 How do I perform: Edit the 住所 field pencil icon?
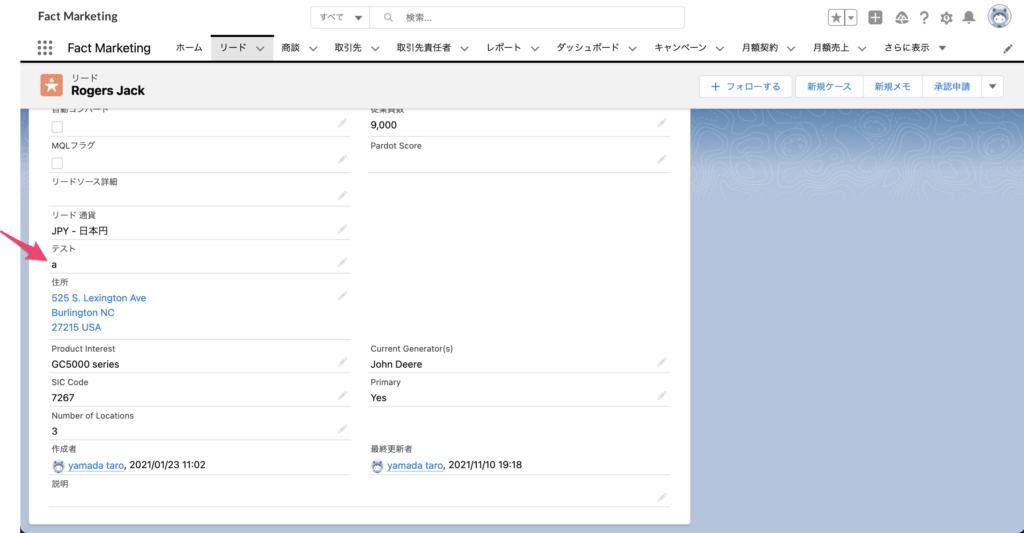pos(342,297)
